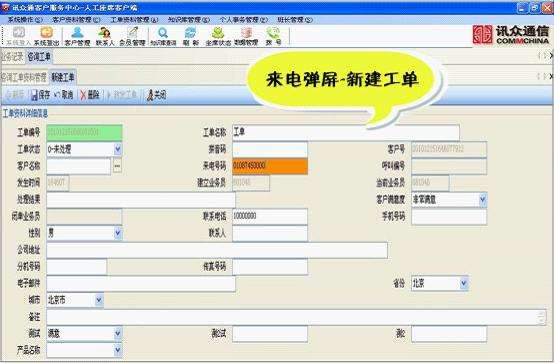Click the 闭单业务员 closing agent field
Screen dimensions: 554x363
coord(84,216)
